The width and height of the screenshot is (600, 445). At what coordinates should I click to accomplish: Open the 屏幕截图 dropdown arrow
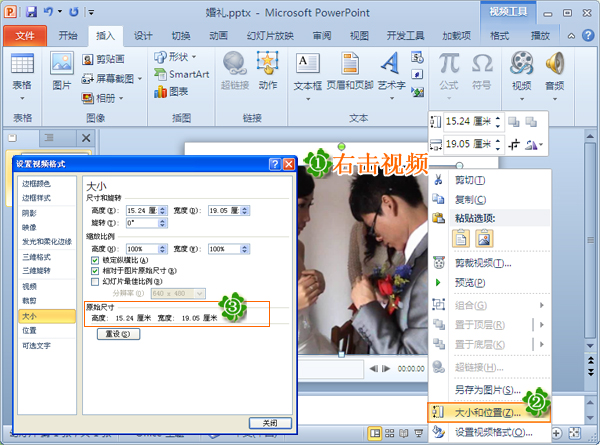(x=140, y=79)
